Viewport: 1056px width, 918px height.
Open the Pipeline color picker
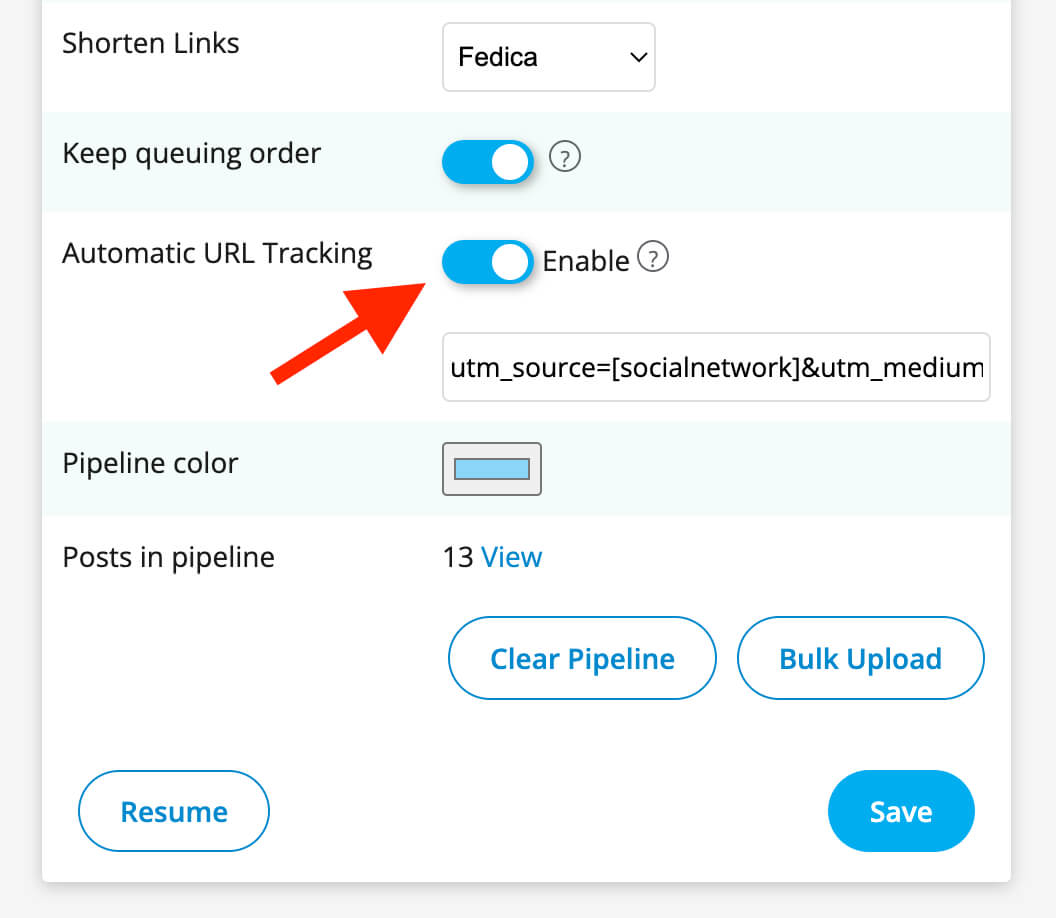[x=491, y=468]
